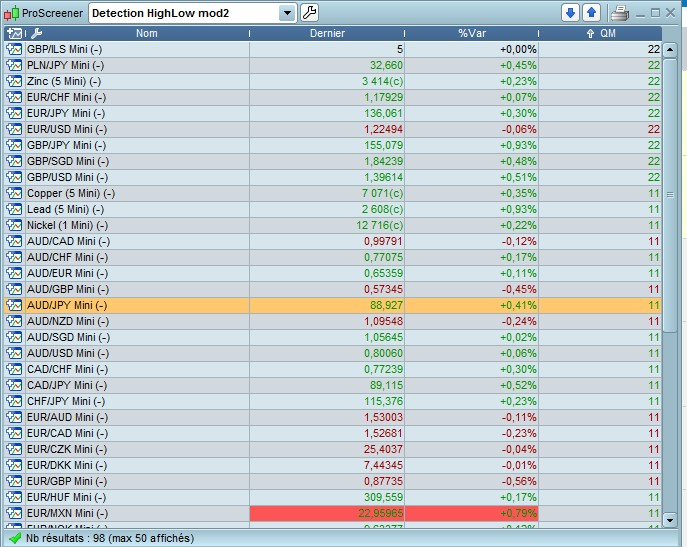Screen dimensions: 687x547
Task: Open the screener selection dropdown arrow
Action: 288,13
